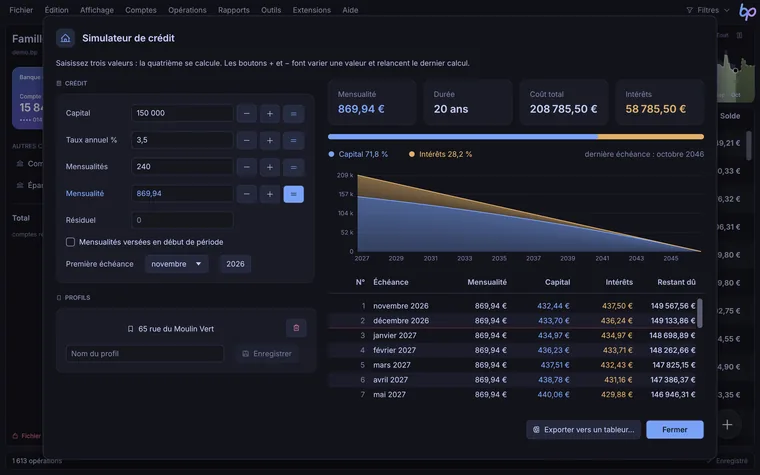Decrease Mensualité amount with the minus button

[x=247, y=194]
